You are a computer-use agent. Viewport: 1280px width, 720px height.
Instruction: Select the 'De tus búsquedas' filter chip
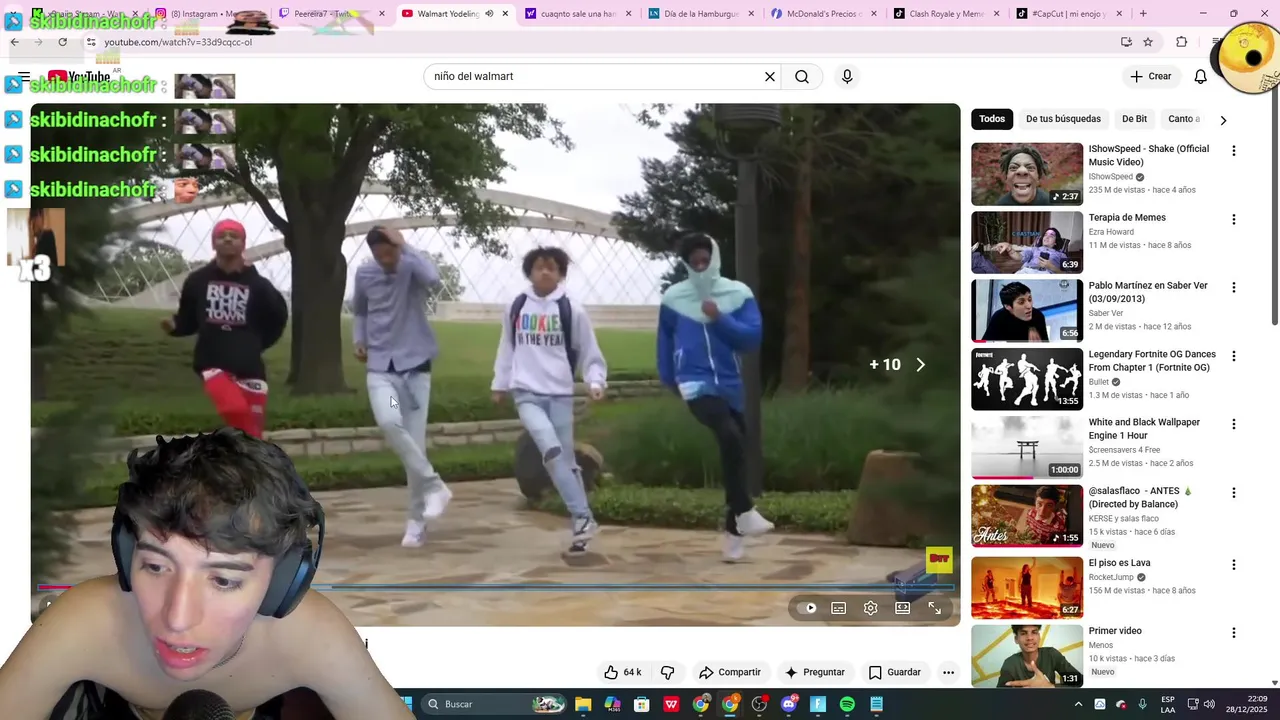coord(1063,119)
